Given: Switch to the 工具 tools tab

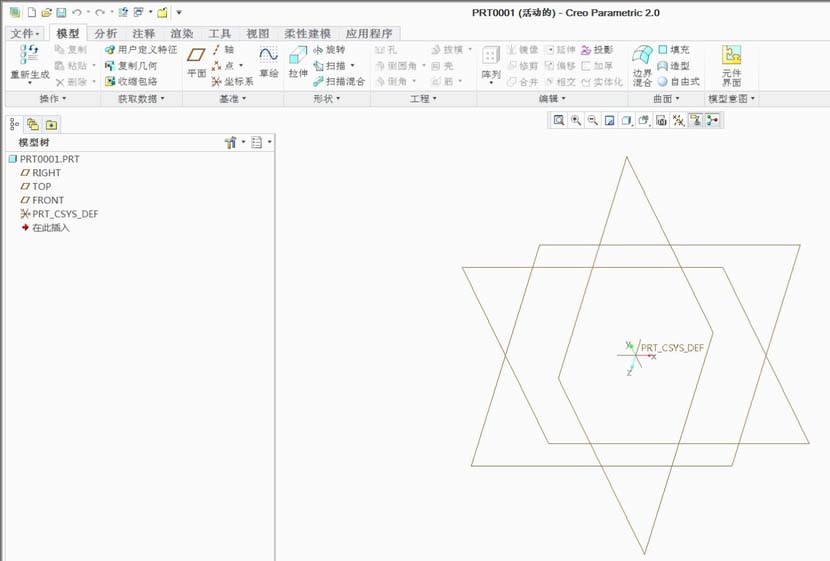Looking at the screenshot, I should [x=220, y=33].
